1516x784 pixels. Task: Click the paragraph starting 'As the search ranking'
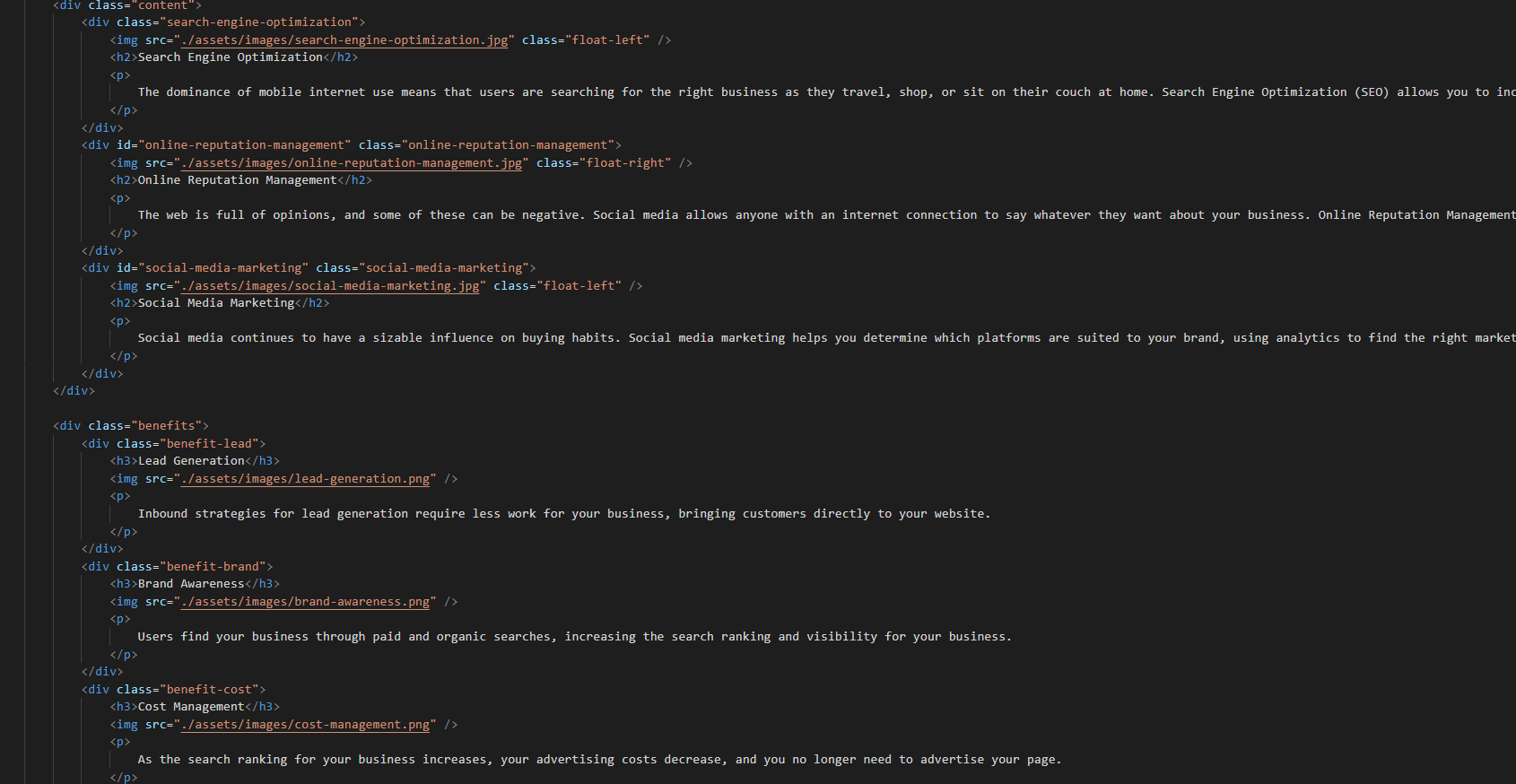click(600, 760)
